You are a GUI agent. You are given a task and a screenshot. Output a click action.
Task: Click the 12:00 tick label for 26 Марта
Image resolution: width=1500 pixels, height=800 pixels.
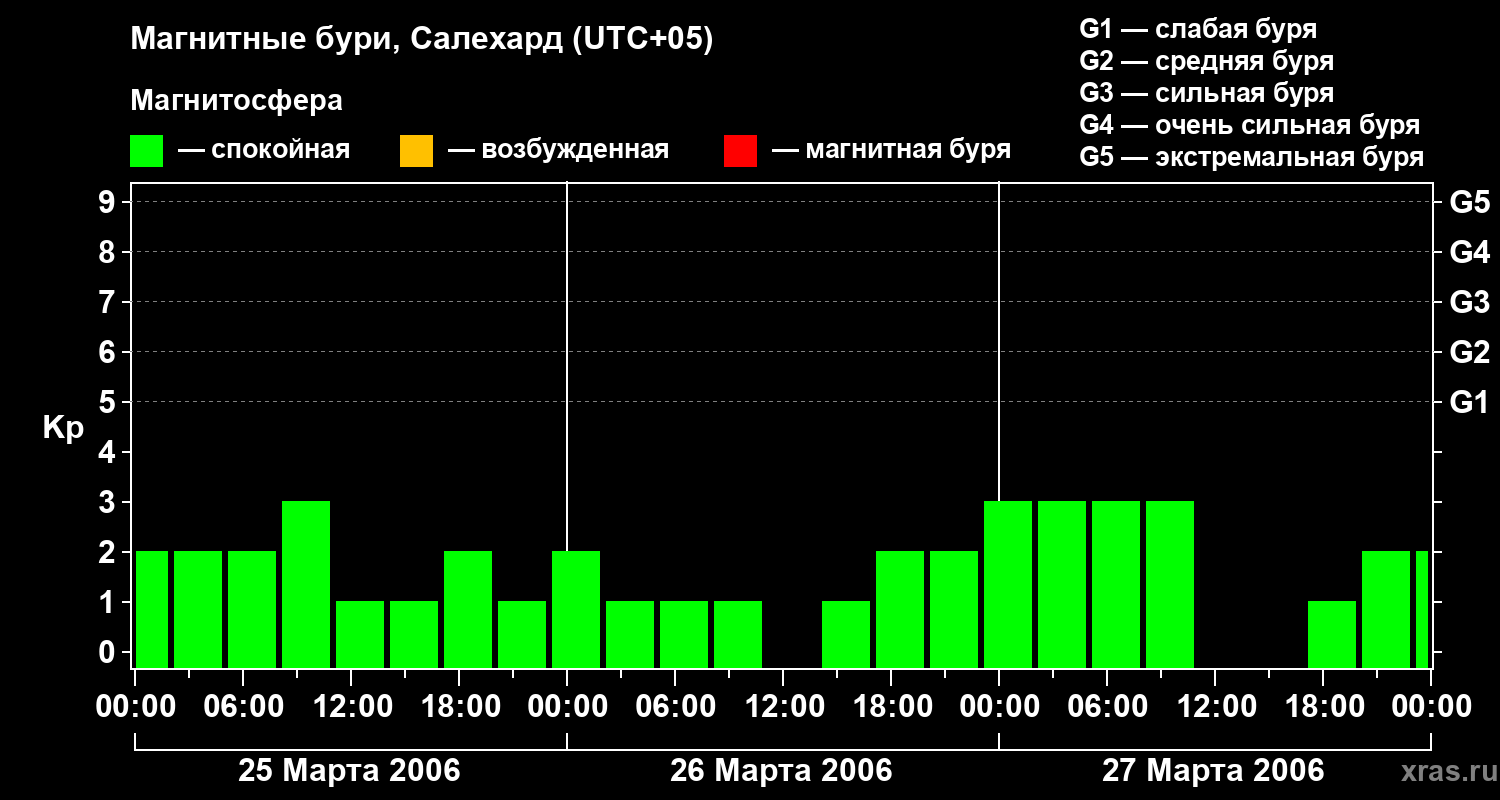point(783,706)
